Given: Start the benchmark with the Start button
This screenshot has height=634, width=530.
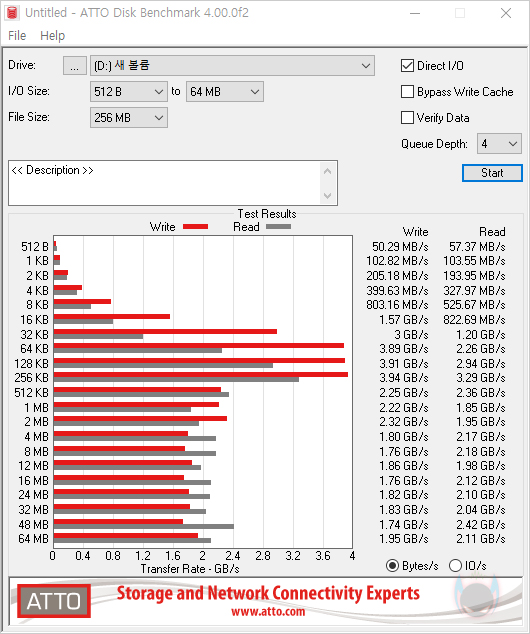Looking at the screenshot, I should [x=492, y=173].
